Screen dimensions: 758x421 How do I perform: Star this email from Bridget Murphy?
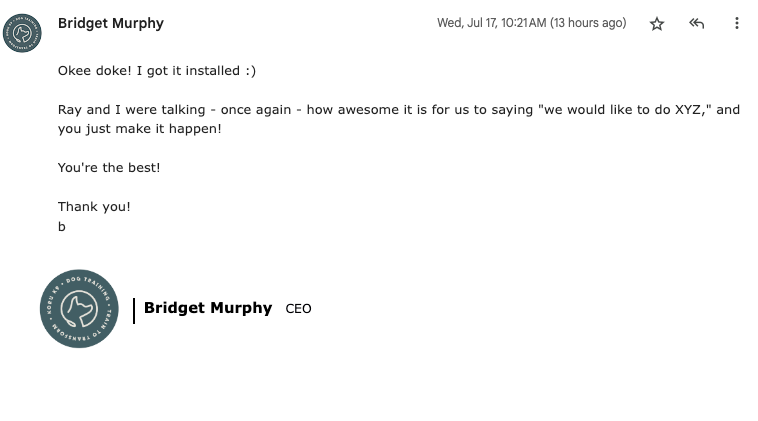[x=657, y=24]
